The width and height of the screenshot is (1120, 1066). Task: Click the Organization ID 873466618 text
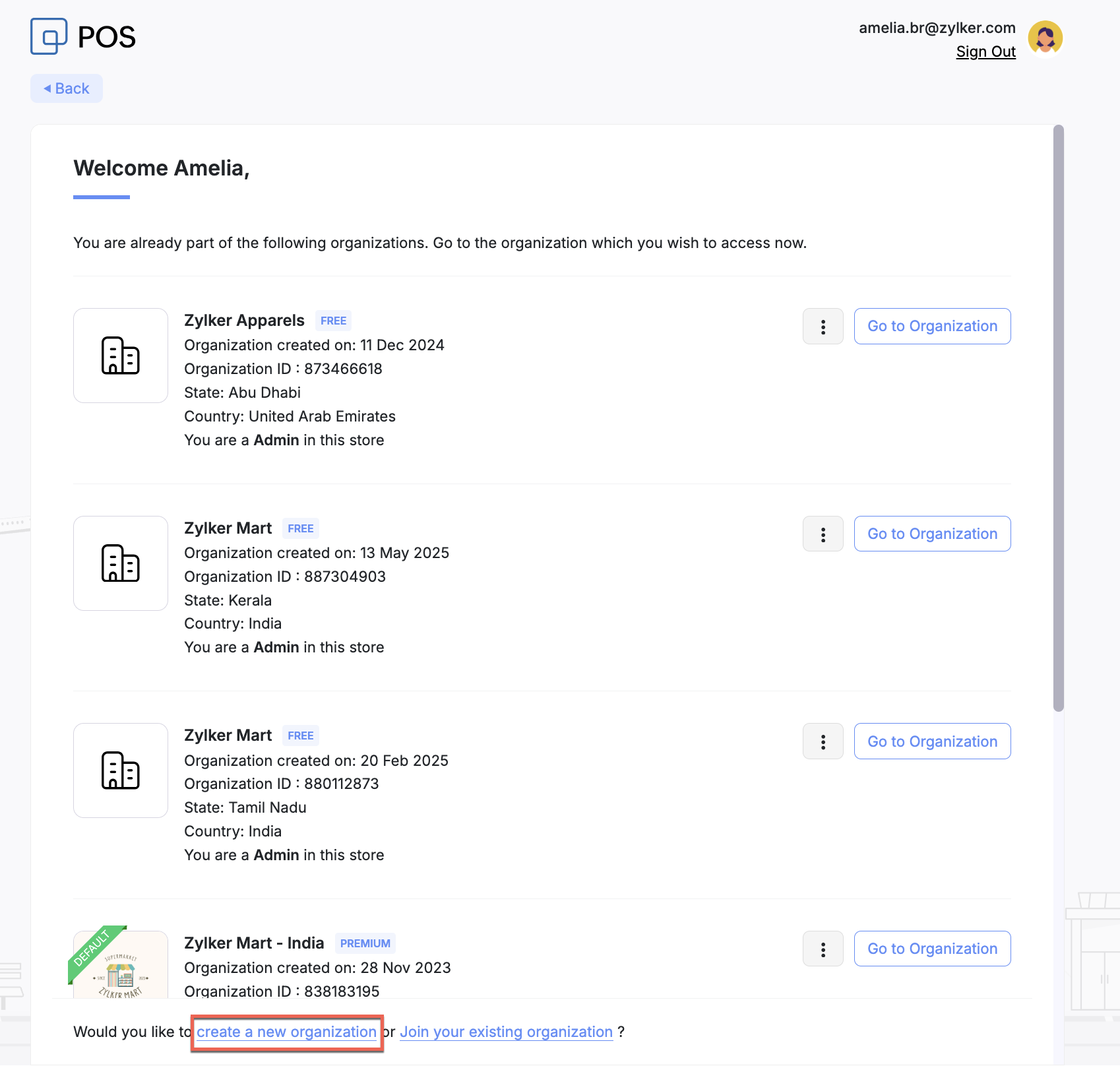point(283,369)
